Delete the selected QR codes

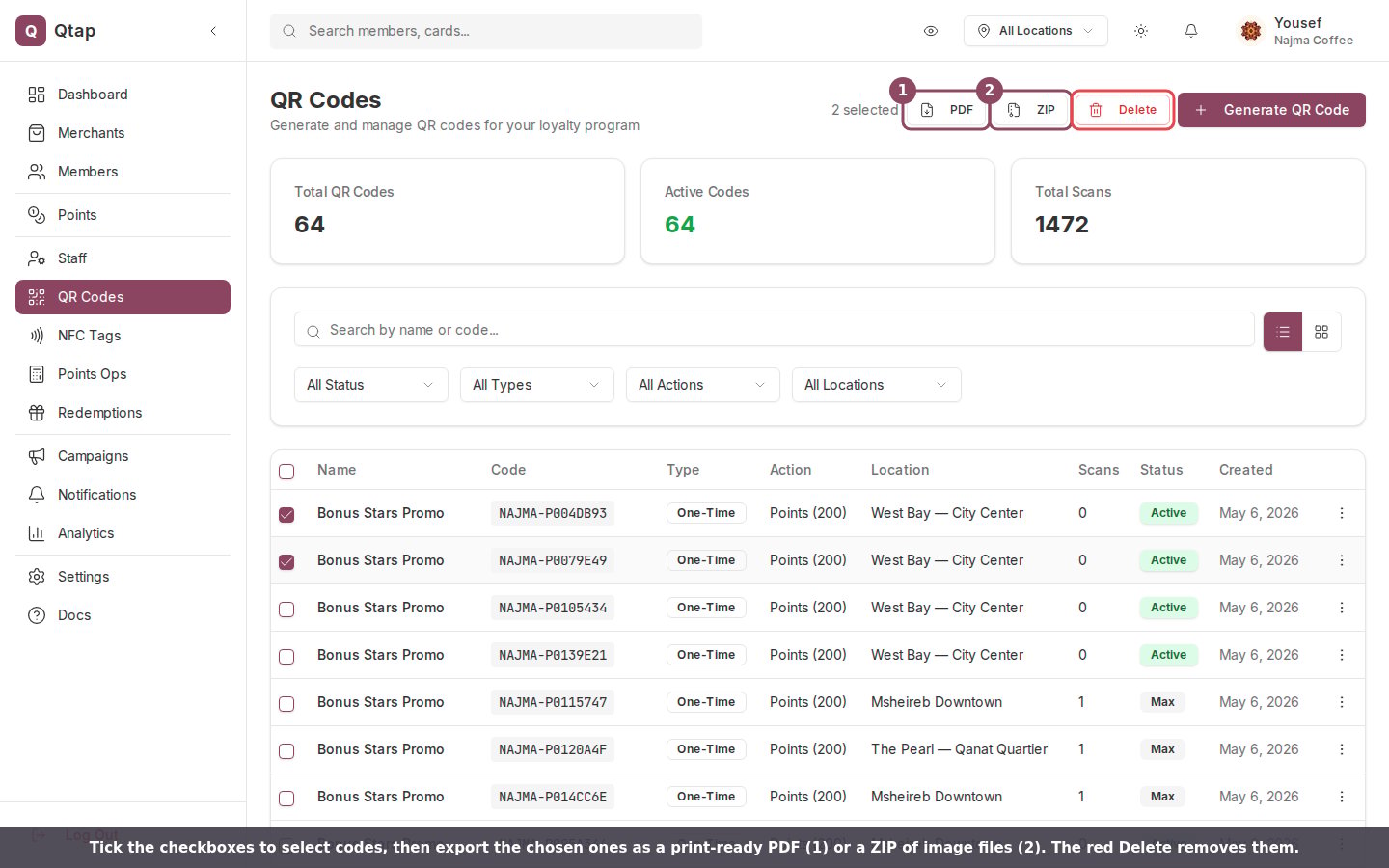click(x=1123, y=110)
